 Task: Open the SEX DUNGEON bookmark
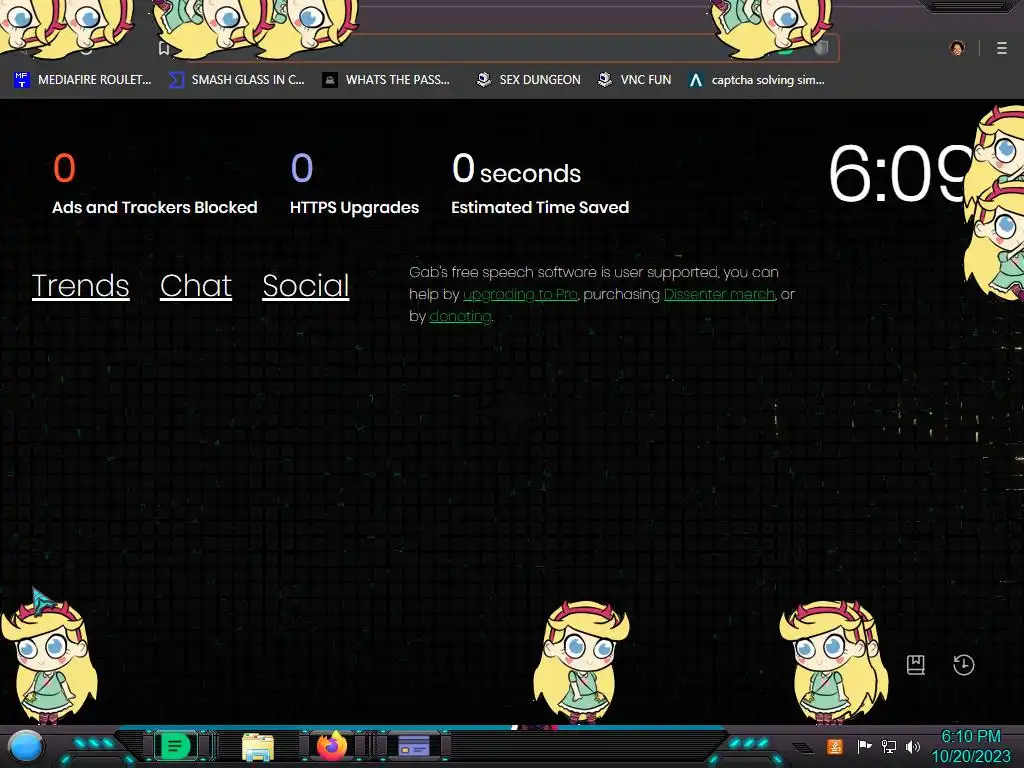[528, 80]
